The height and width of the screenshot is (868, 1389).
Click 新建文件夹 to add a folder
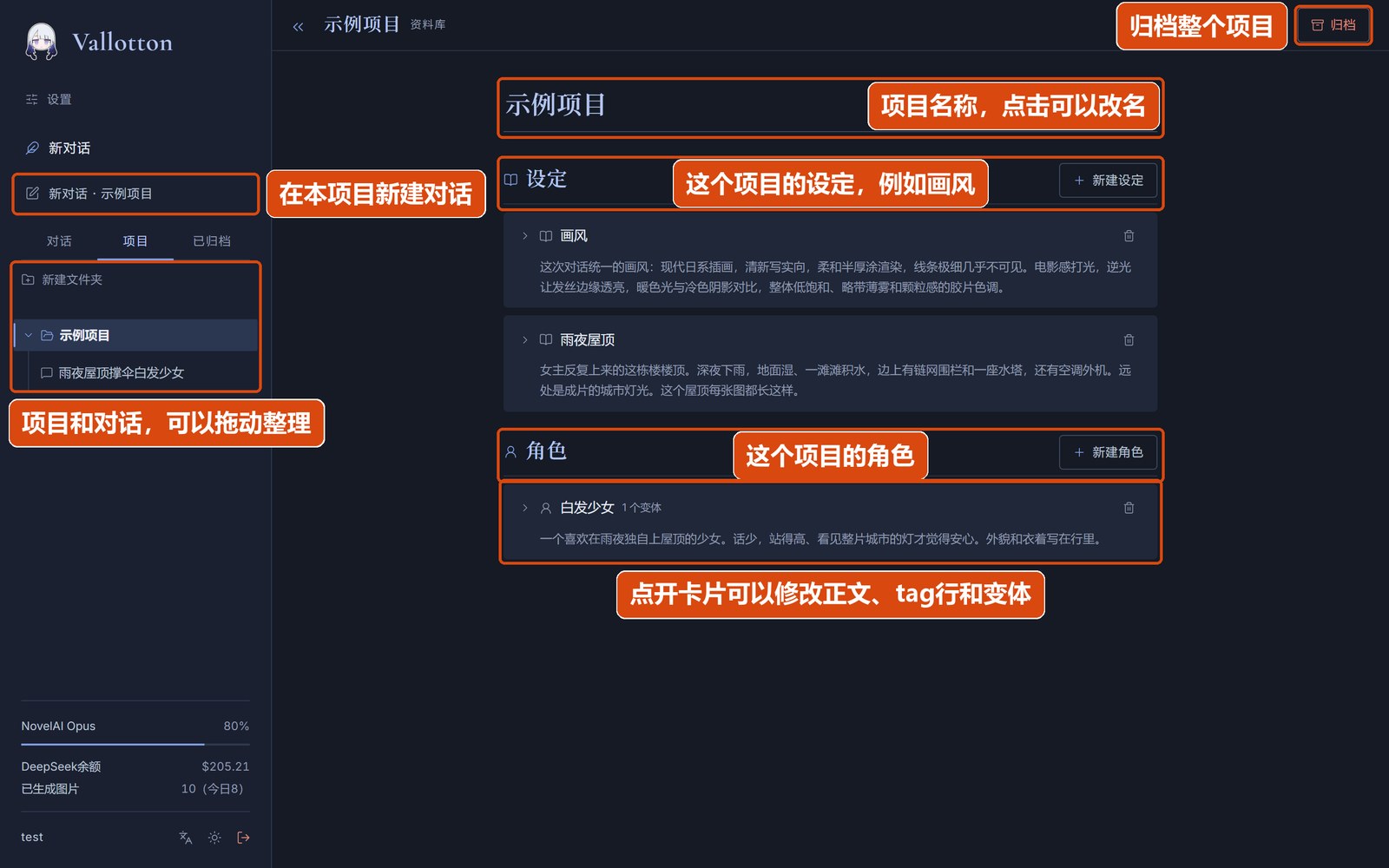62,279
